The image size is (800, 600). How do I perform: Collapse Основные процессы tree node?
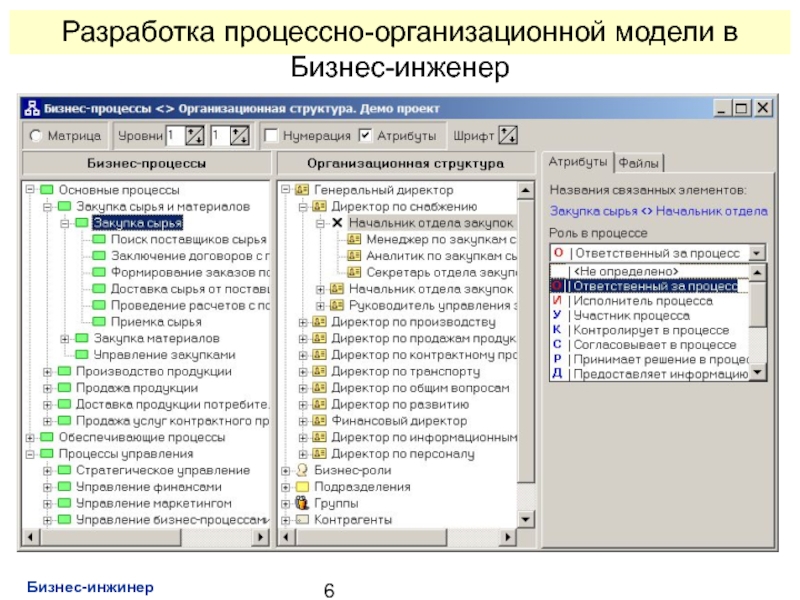click(x=30, y=190)
